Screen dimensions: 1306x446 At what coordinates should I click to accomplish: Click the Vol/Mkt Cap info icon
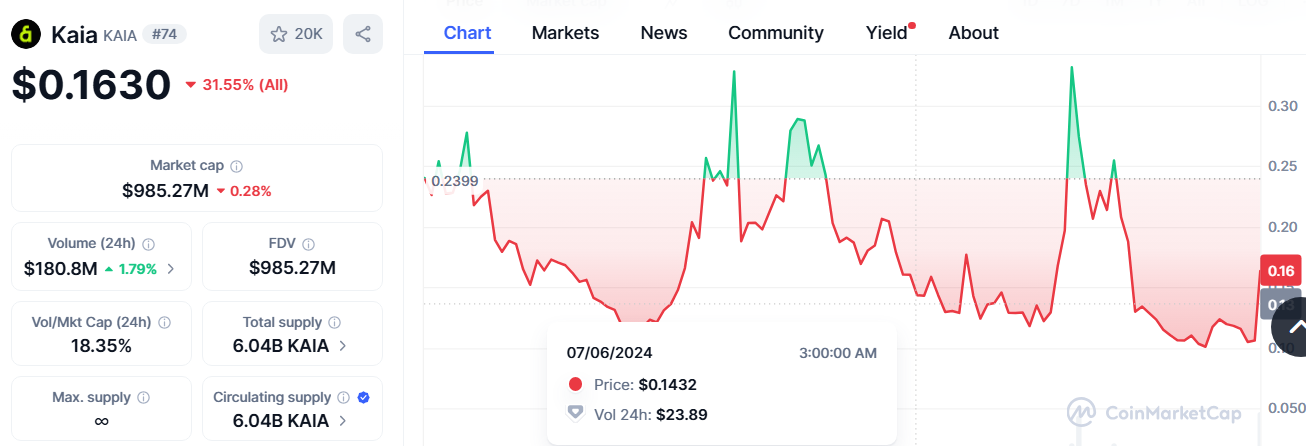coord(164,323)
